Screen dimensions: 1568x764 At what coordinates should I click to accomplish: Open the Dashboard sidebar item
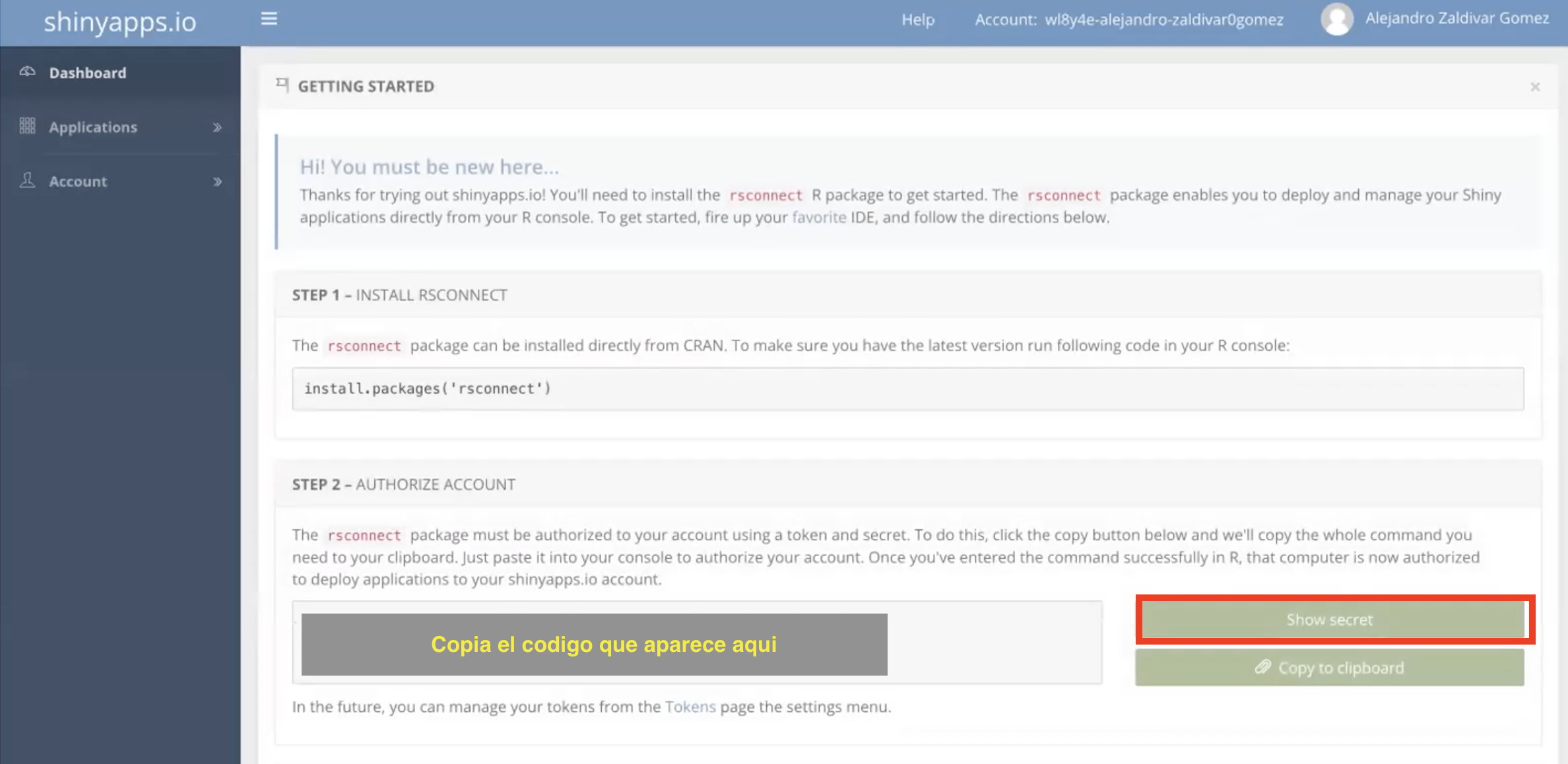click(x=120, y=73)
